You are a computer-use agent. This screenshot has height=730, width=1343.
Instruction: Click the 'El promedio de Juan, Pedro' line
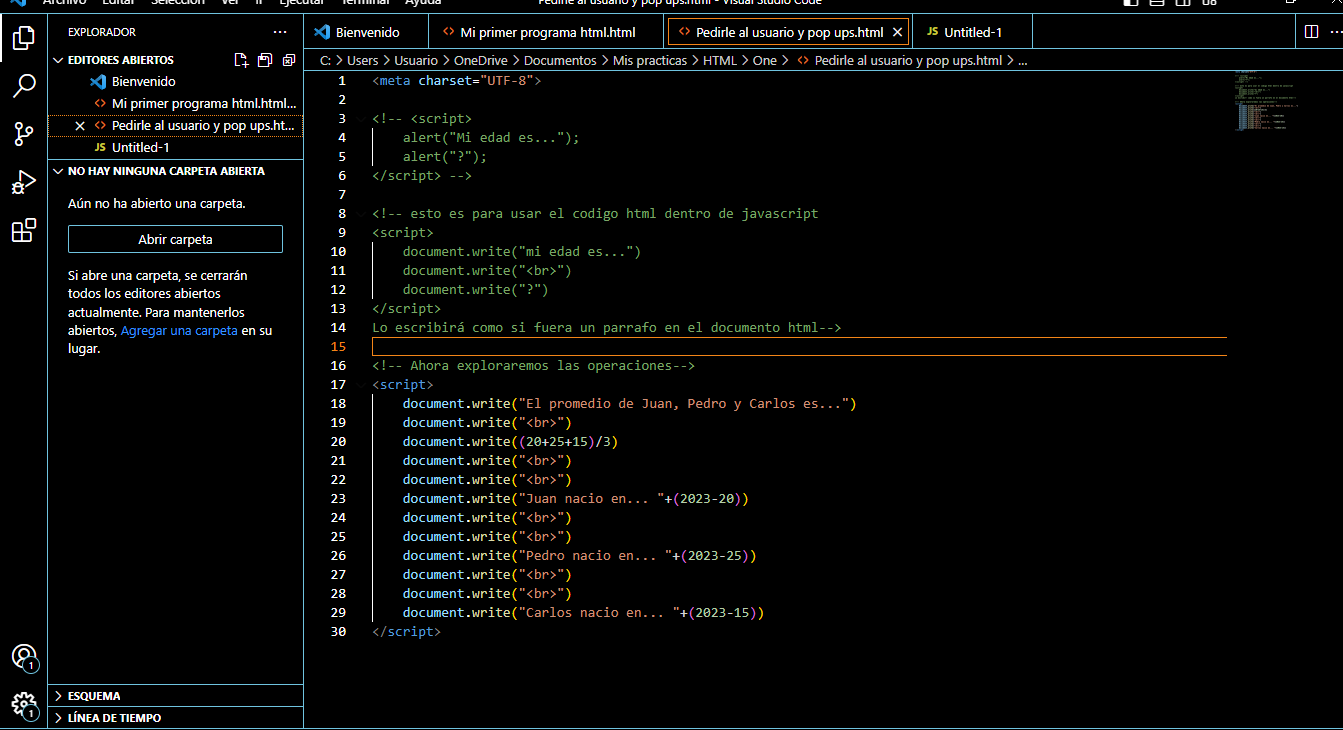[x=630, y=404]
